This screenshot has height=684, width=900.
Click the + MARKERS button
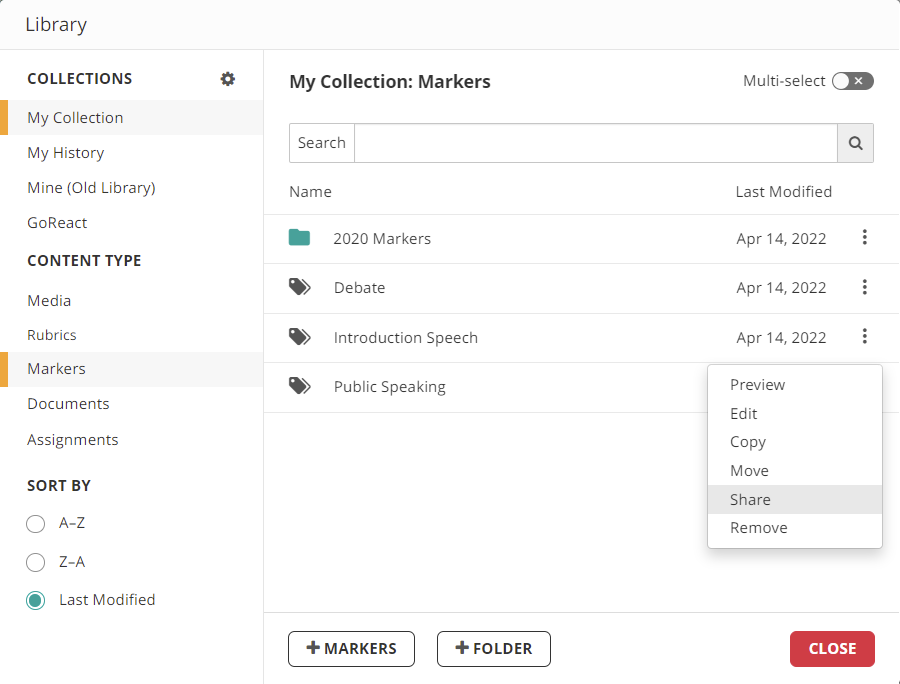[x=351, y=649]
